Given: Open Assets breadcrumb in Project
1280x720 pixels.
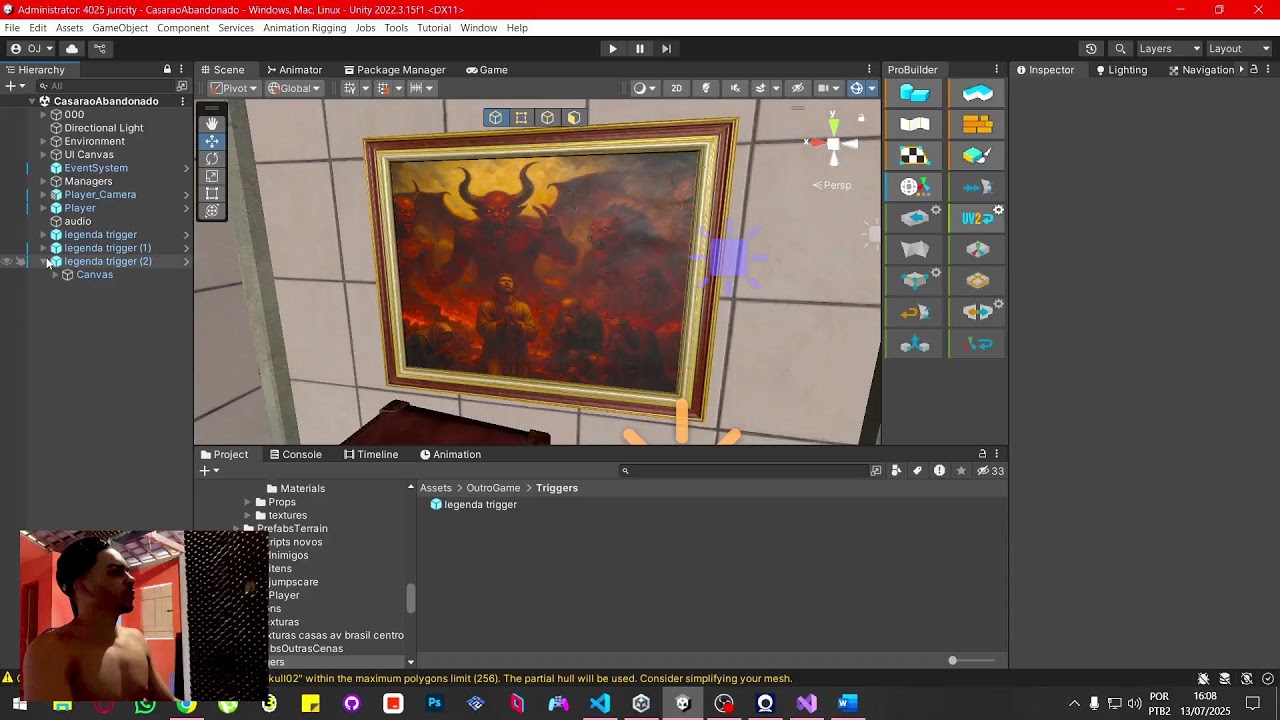Looking at the screenshot, I should (x=435, y=488).
